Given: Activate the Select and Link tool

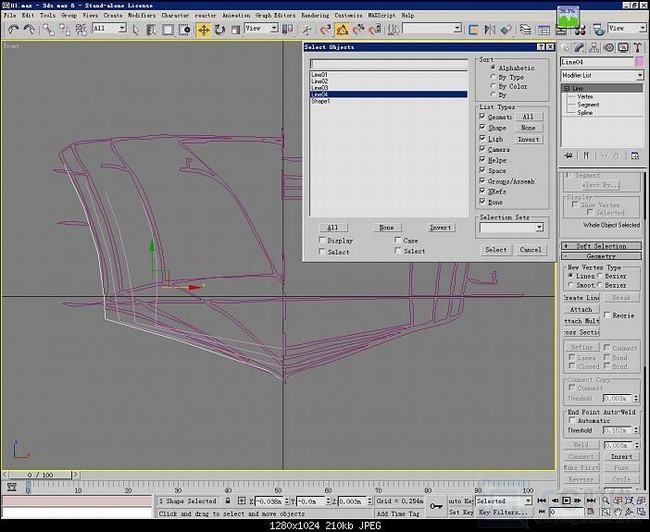Looking at the screenshot, I should (x=49, y=29).
